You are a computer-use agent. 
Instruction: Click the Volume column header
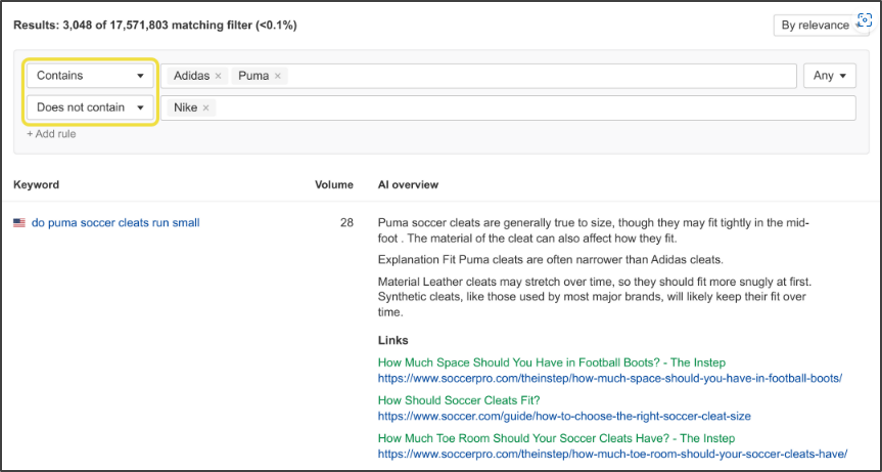pyautogui.click(x=334, y=185)
